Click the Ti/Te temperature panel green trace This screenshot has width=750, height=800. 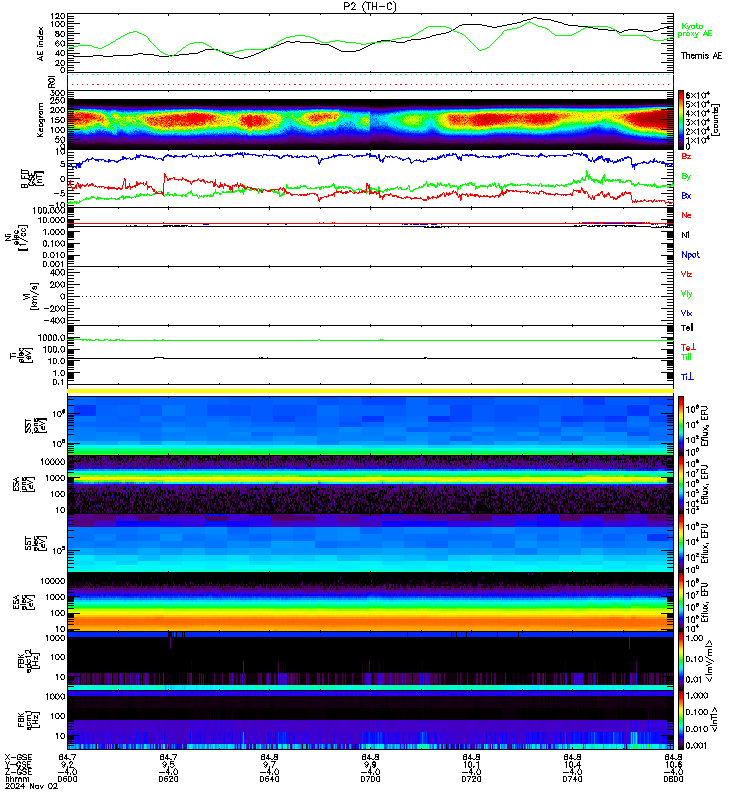(370, 340)
